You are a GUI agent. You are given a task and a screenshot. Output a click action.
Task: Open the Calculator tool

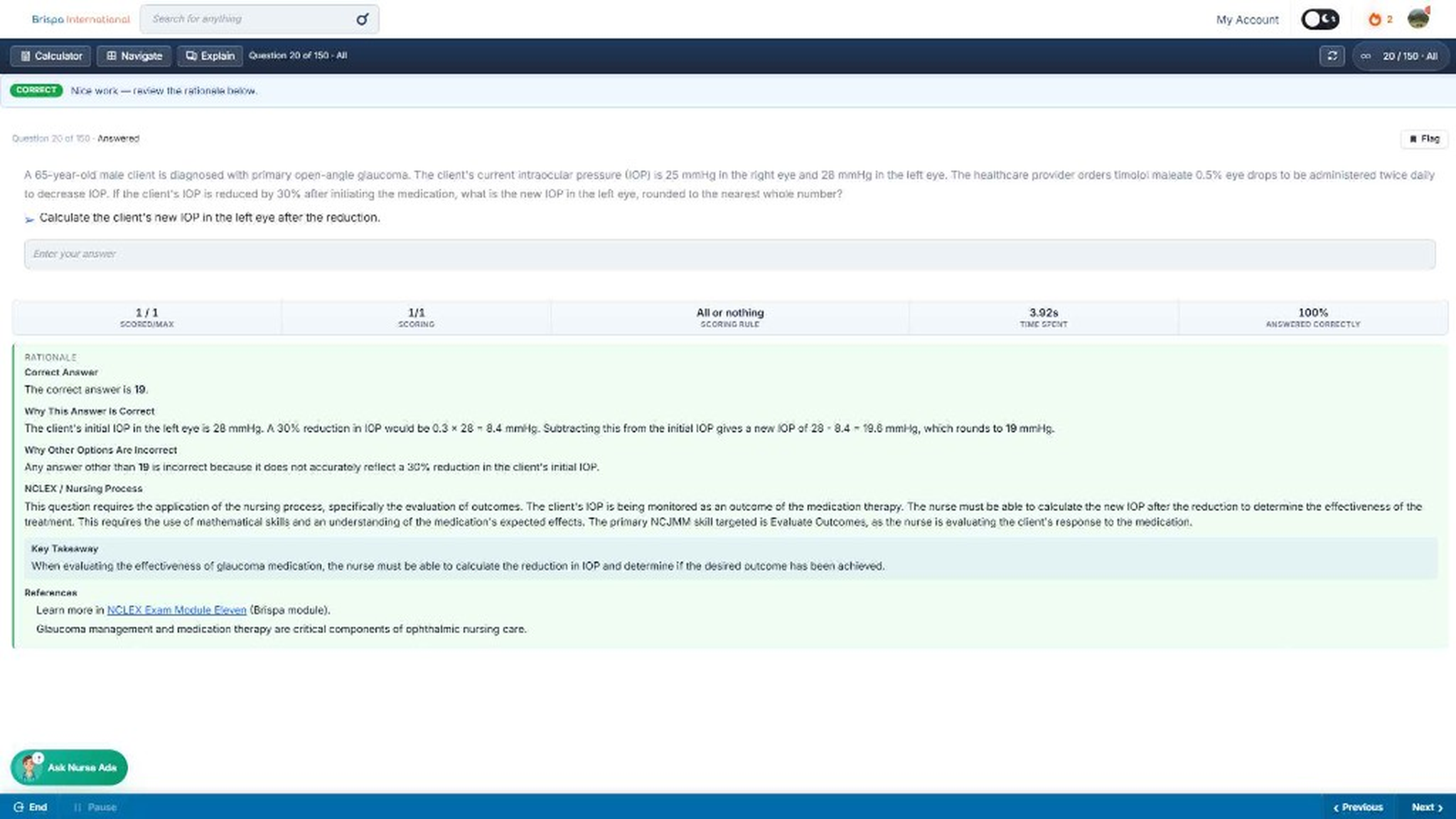(x=50, y=55)
